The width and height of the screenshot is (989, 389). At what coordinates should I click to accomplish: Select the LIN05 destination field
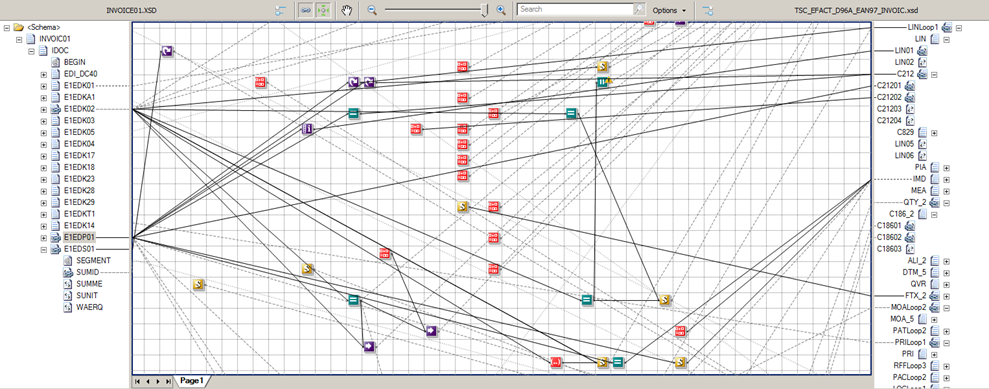pos(904,144)
